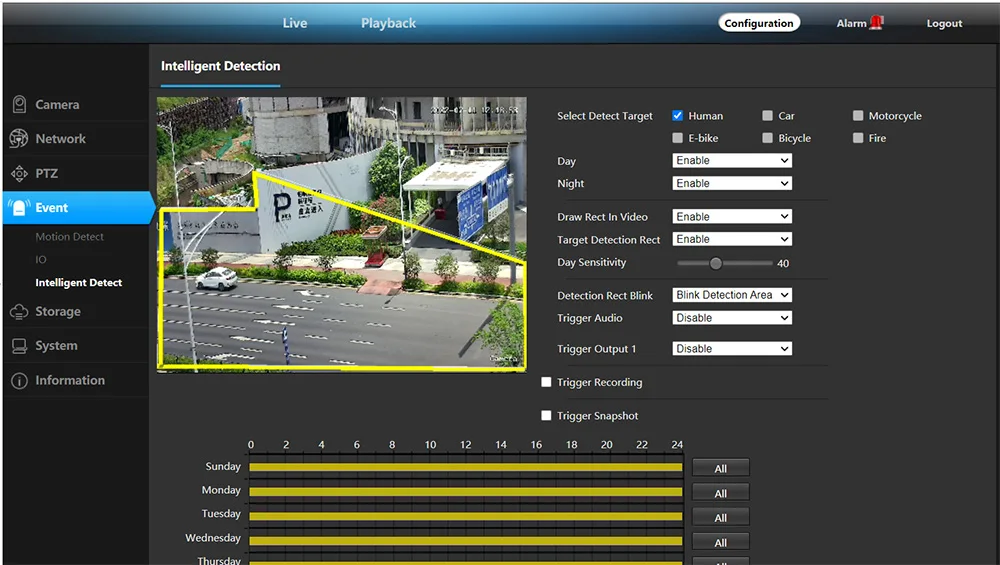Enable the Car detect target

767,115
